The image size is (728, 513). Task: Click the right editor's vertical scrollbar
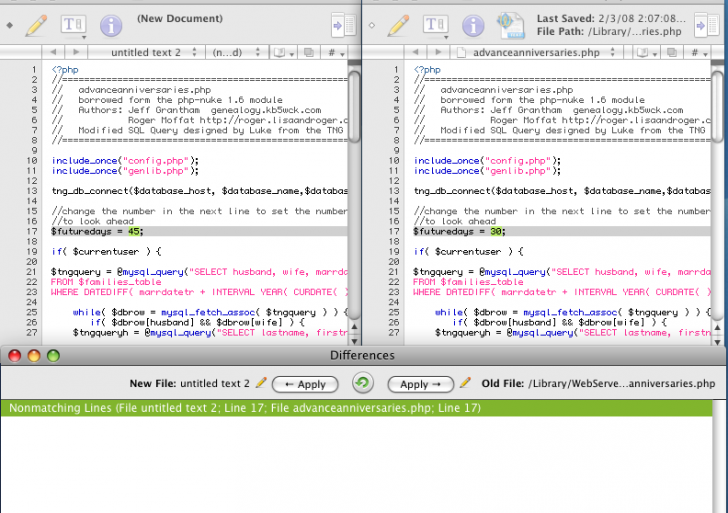[x=717, y=200]
